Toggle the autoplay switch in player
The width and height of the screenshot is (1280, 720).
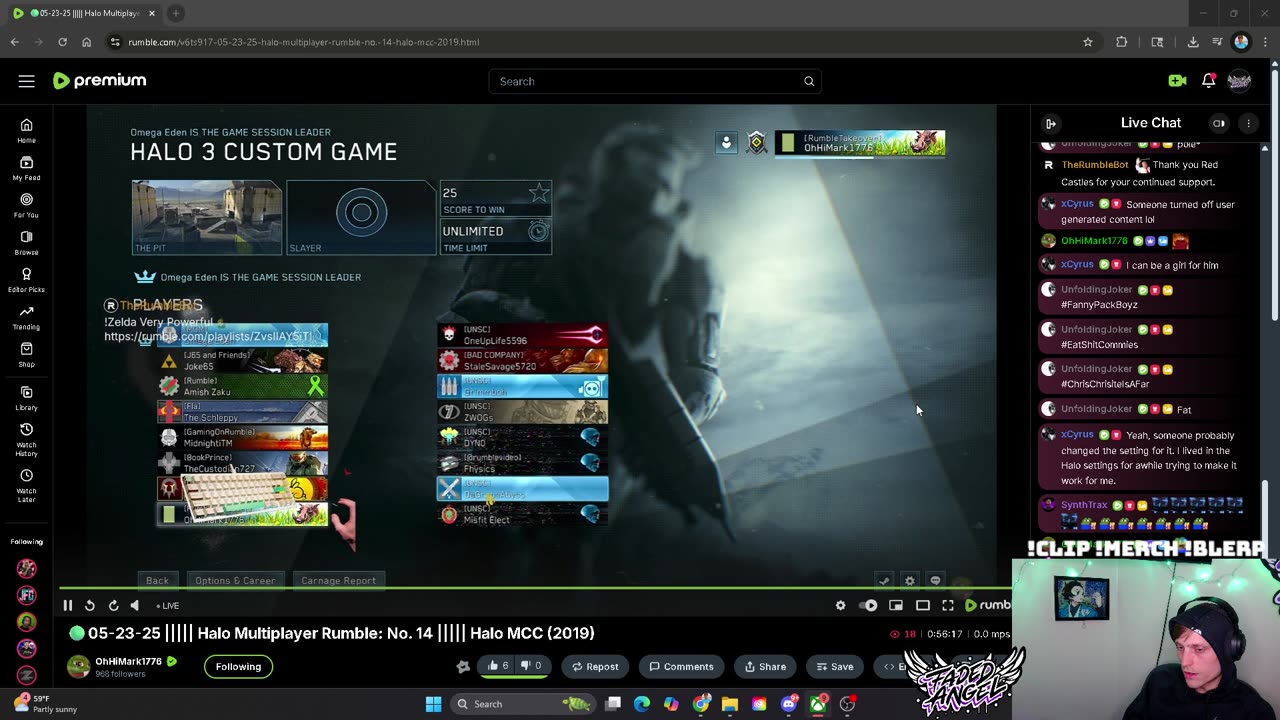869,605
